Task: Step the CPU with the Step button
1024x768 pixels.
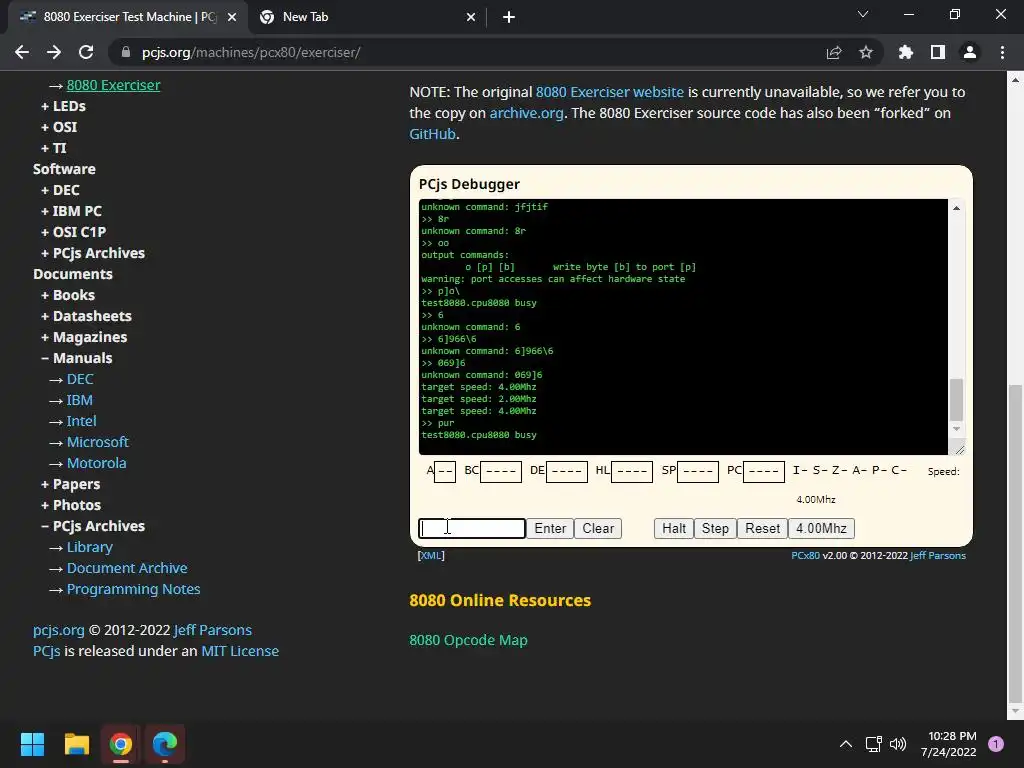Action: 715,528
